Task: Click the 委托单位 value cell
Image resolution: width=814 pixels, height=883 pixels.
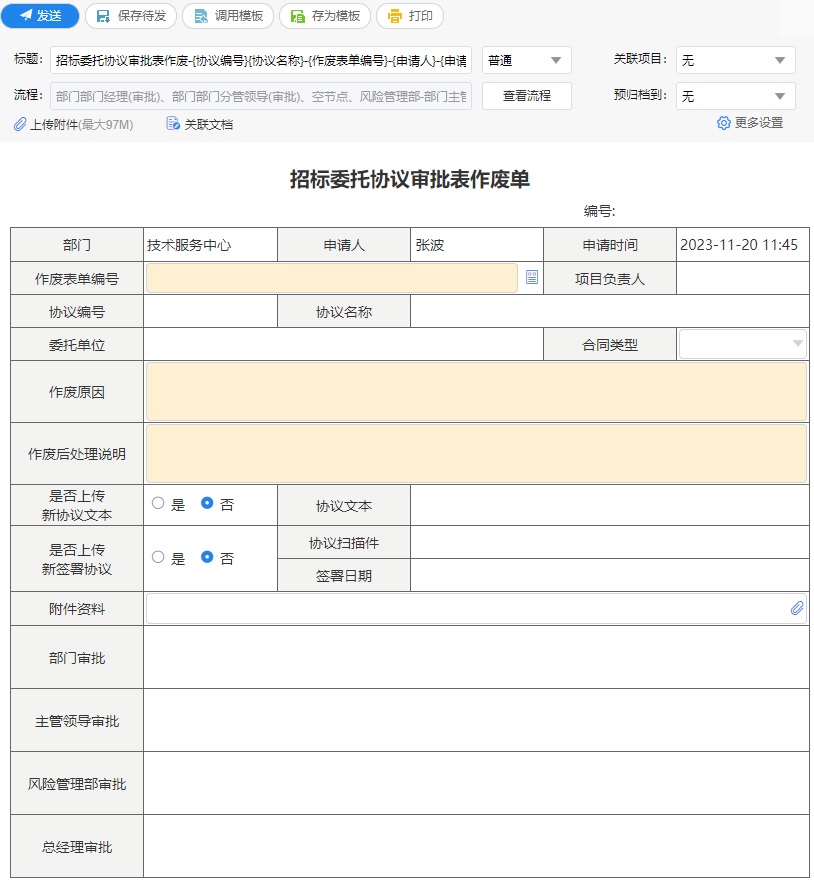Action: coord(344,345)
